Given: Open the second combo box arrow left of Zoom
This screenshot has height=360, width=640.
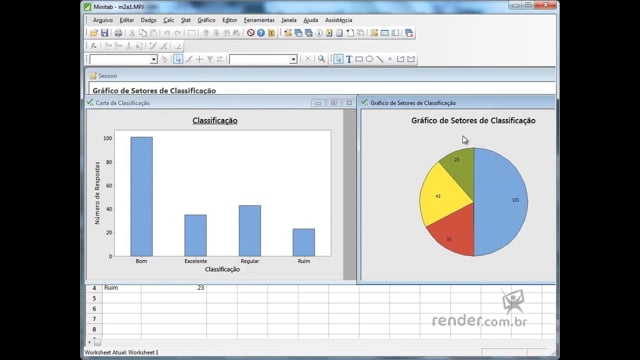Looking at the screenshot, I should (x=293, y=60).
